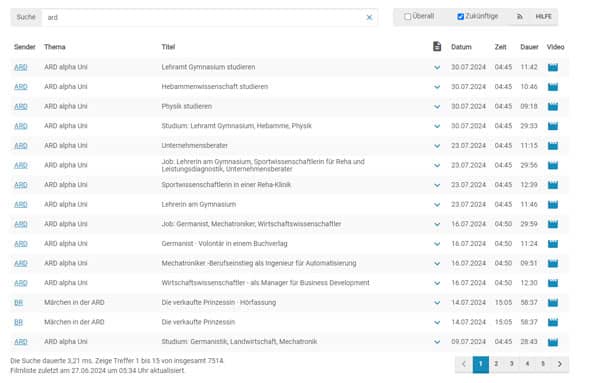Clear the search field with X
Image resolution: width=600 pixels, height=383 pixels.
(x=369, y=17)
